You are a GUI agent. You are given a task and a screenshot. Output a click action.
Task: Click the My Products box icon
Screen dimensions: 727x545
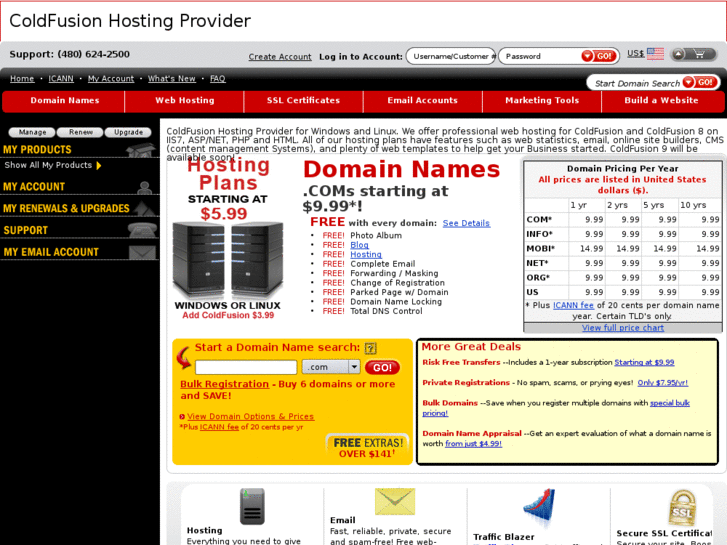pos(141,150)
